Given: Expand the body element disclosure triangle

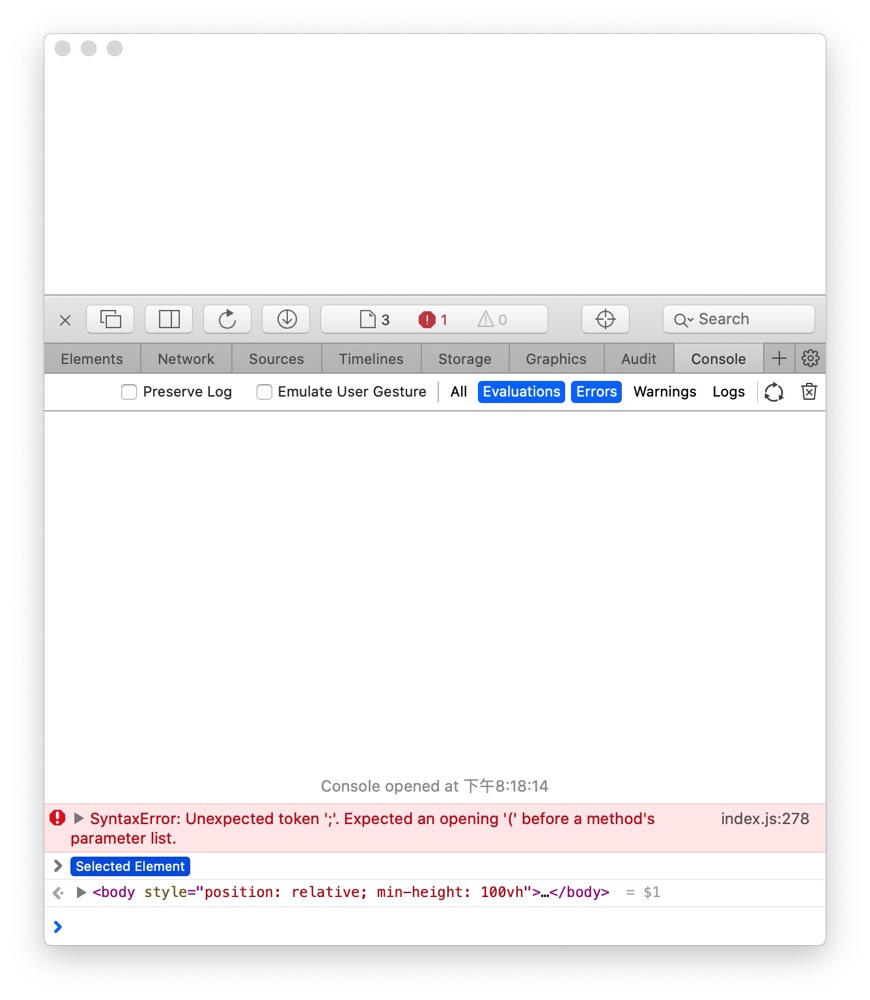Looking at the screenshot, I should click(x=81, y=892).
